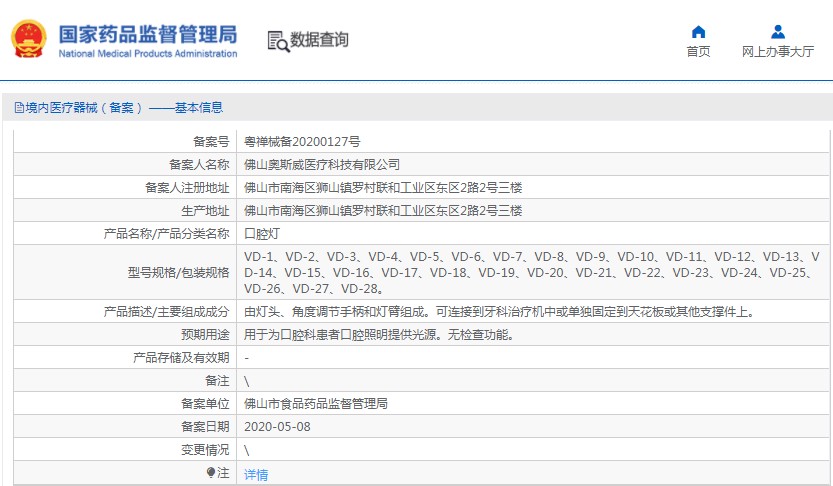Screen dimensions: 833x486
Task: Click the 生产地址 row label
Action: click(205, 211)
